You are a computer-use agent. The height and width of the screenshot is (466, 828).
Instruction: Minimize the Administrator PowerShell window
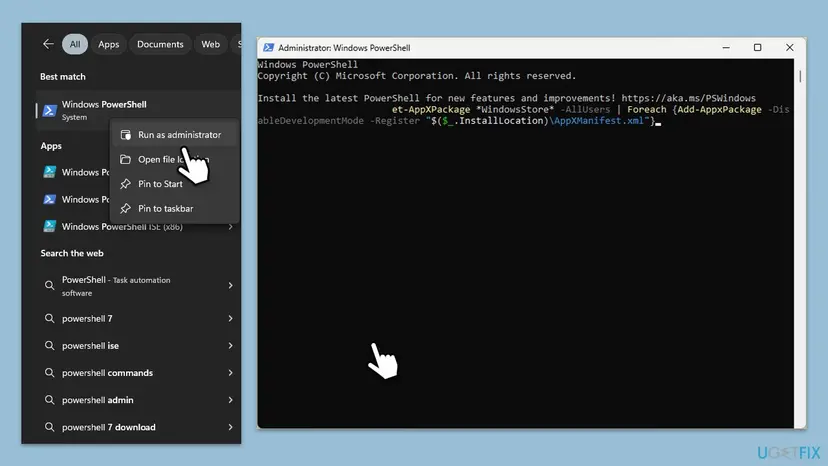(x=726, y=48)
